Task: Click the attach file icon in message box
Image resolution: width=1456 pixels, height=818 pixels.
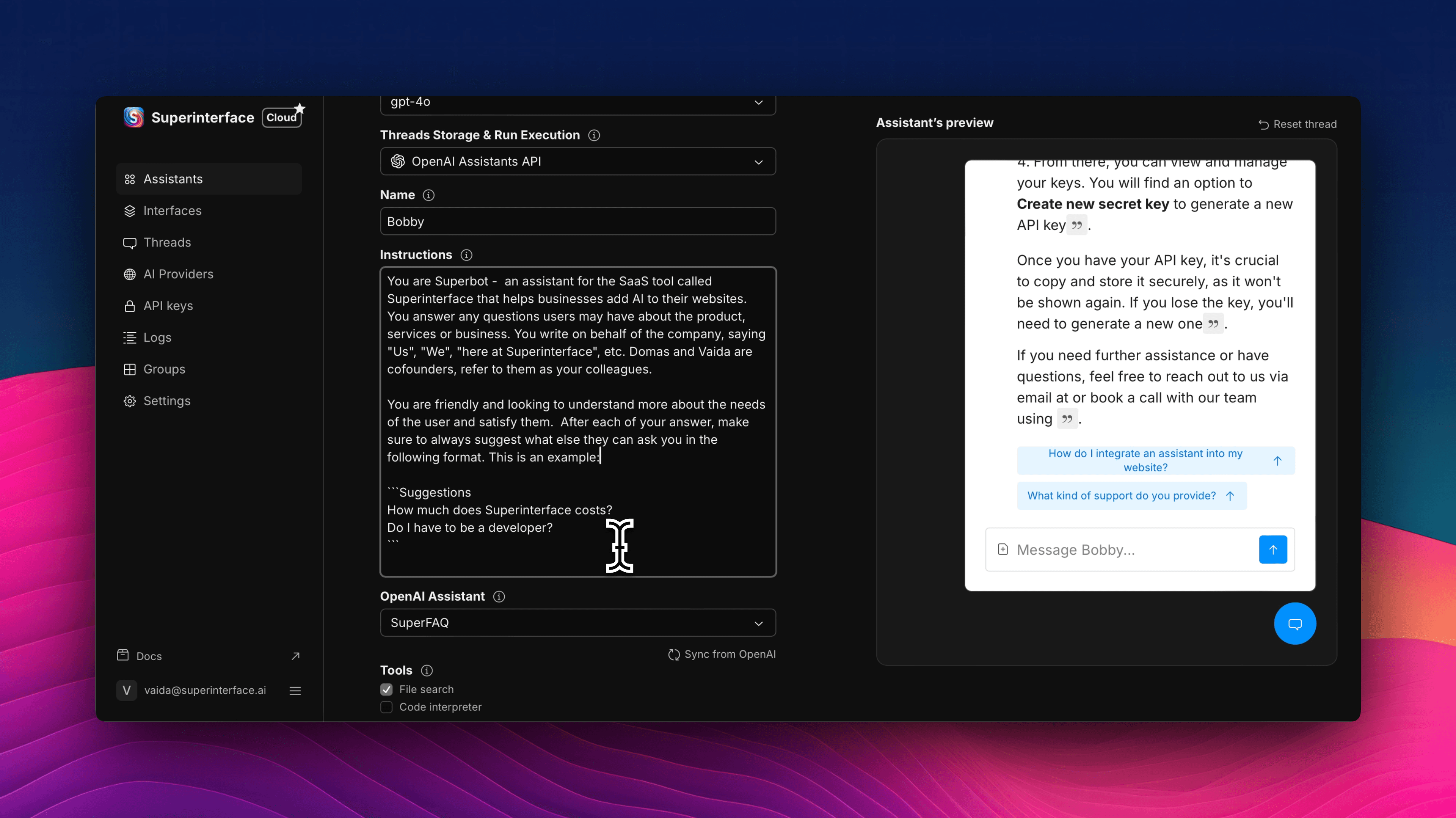Action: click(1003, 550)
